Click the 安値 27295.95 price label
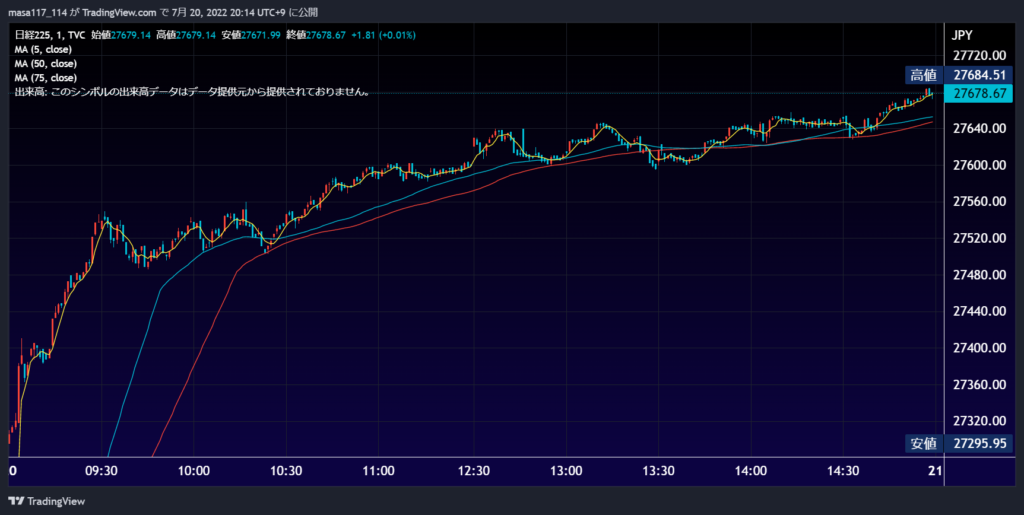Viewport: 1024px width, 515px height. coord(959,444)
